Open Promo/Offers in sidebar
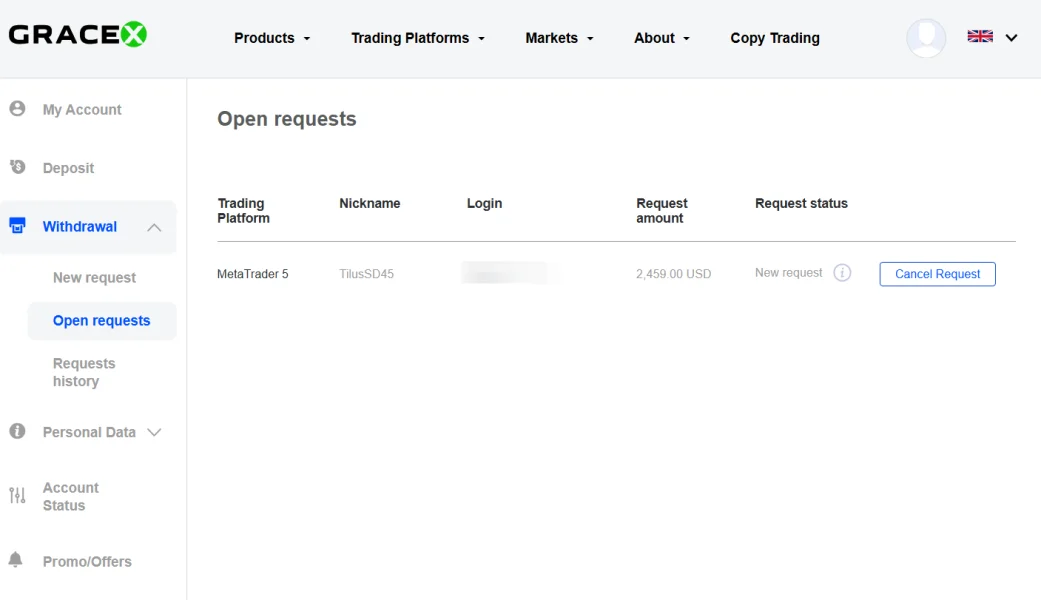The image size is (1041, 600). (87, 562)
